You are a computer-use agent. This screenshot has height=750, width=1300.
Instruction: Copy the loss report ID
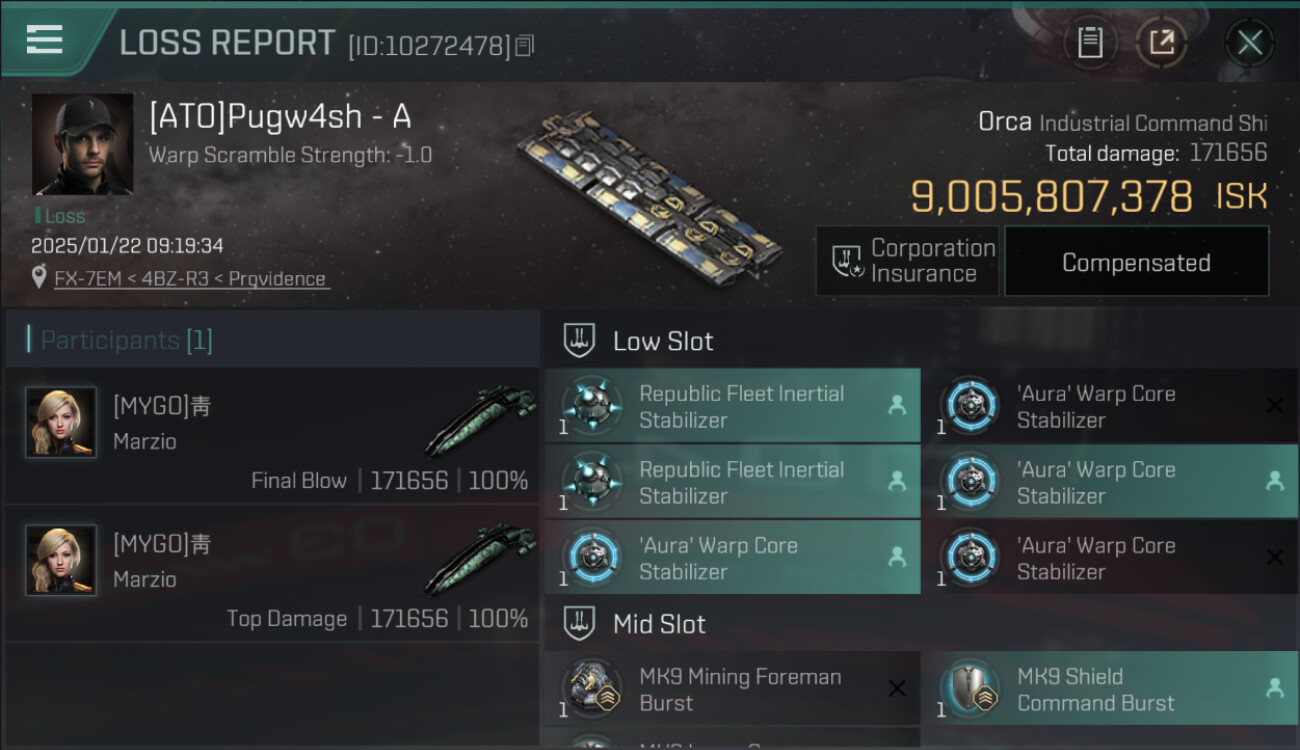525,45
